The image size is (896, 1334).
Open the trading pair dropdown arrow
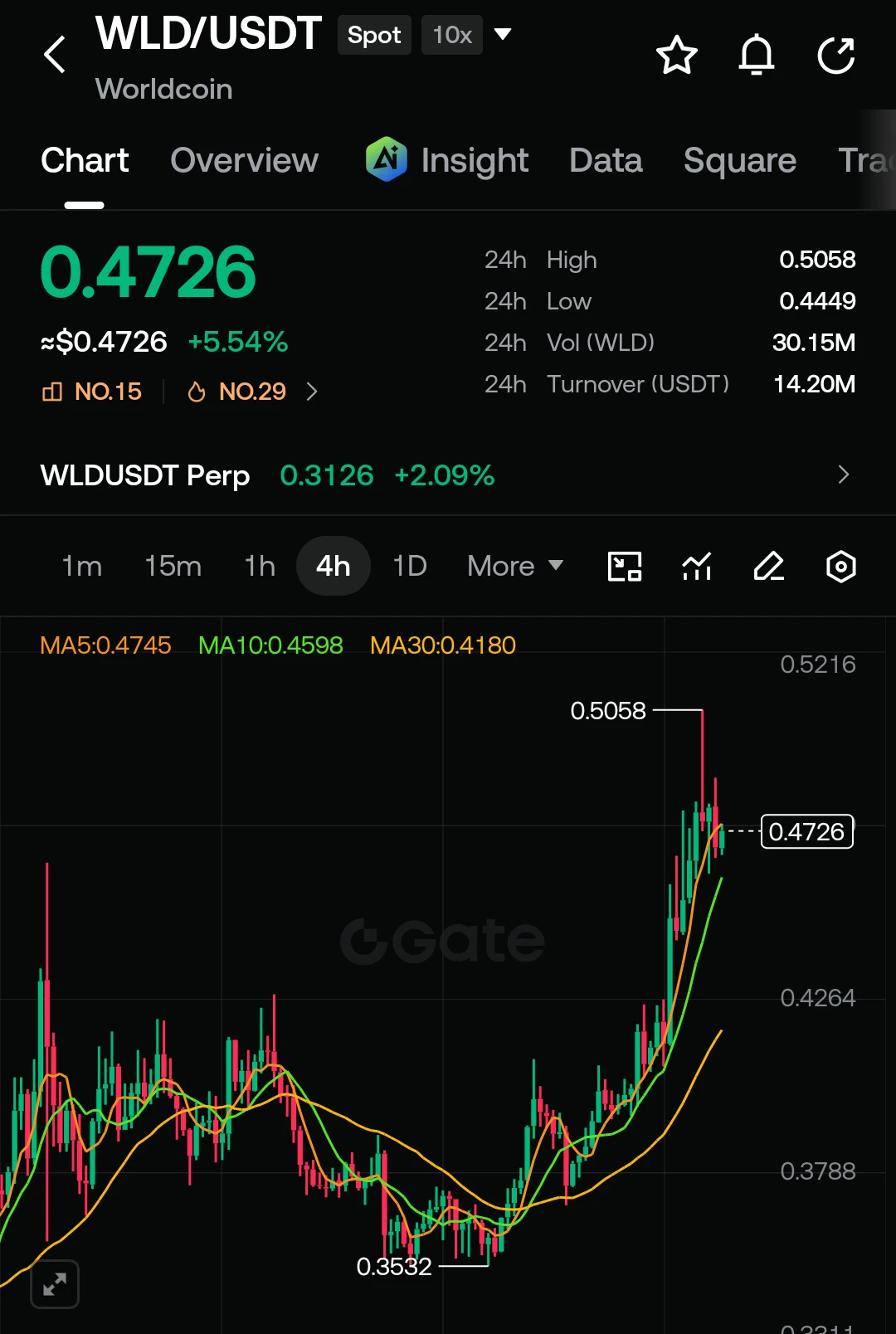503,34
